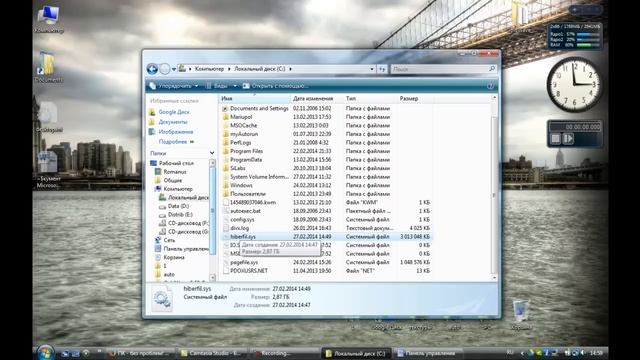Select Корзина in folder tree
Image resolution: width=640 pixels, height=360 pixels.
point(174,258)
